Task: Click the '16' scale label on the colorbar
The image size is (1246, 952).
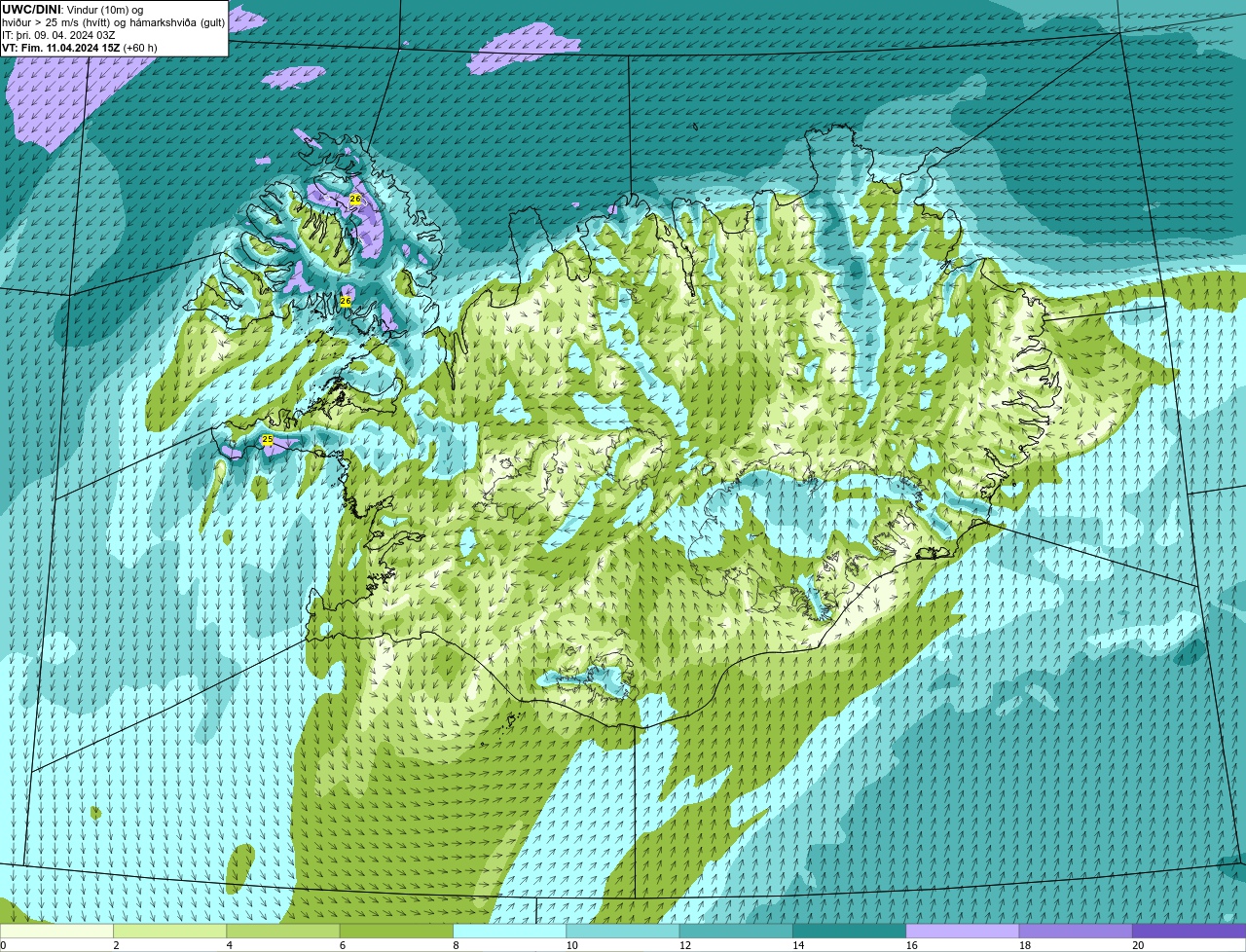Action: pos(911,945)
